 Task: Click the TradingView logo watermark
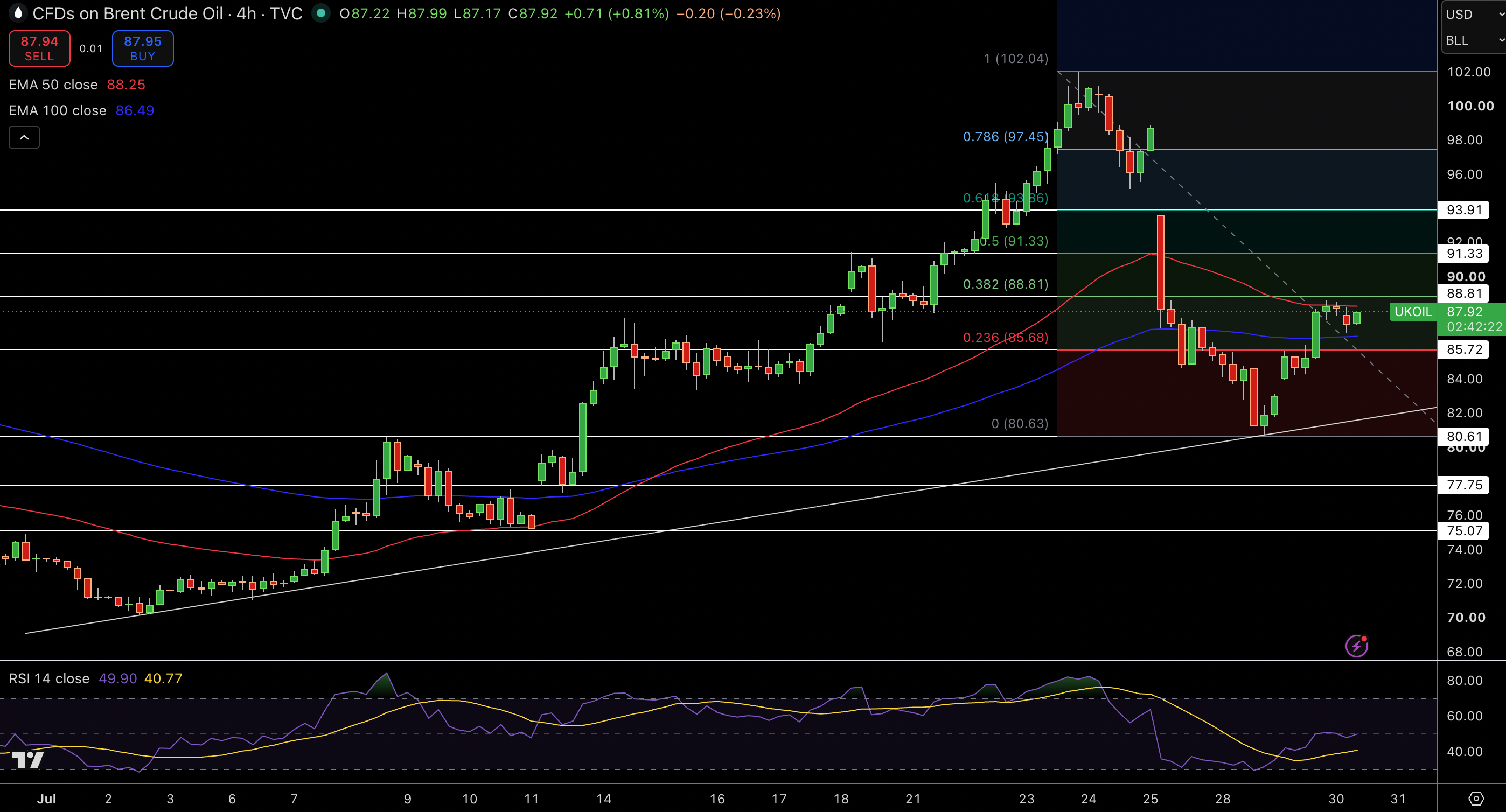pos(28,759)
